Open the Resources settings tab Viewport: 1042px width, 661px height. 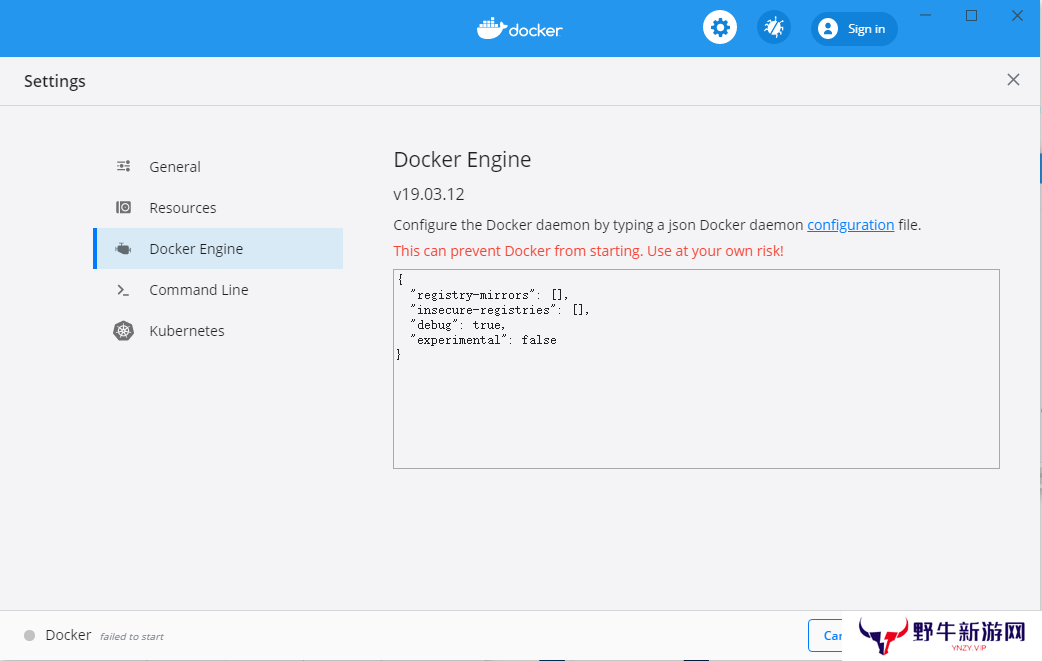(x=219, y=208)
